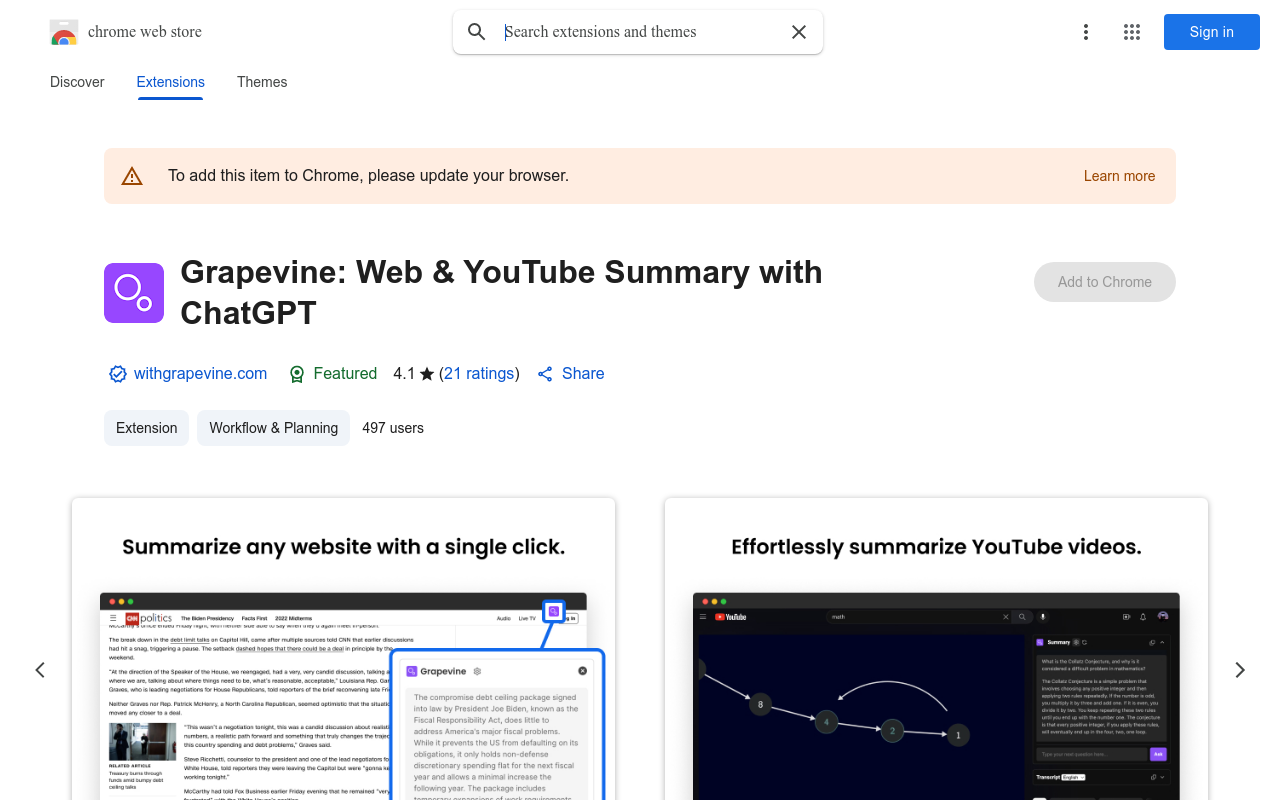Open the Learn more link
This screenshot has width=1280, height=800.
pos(1119,176)
